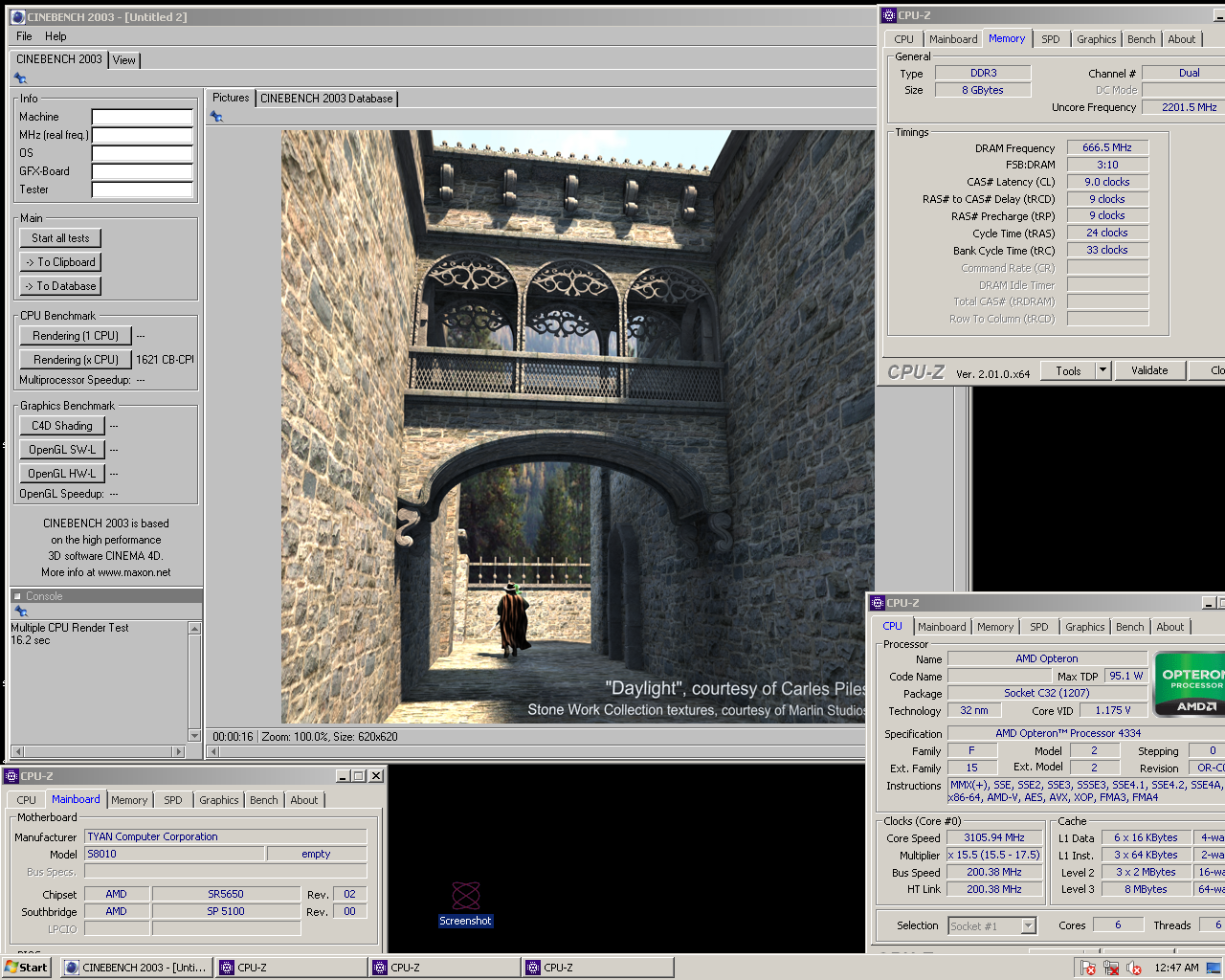Click the To Clipboard button
Viewport: 1225px width, 980px height.
(x=60, y=262)
